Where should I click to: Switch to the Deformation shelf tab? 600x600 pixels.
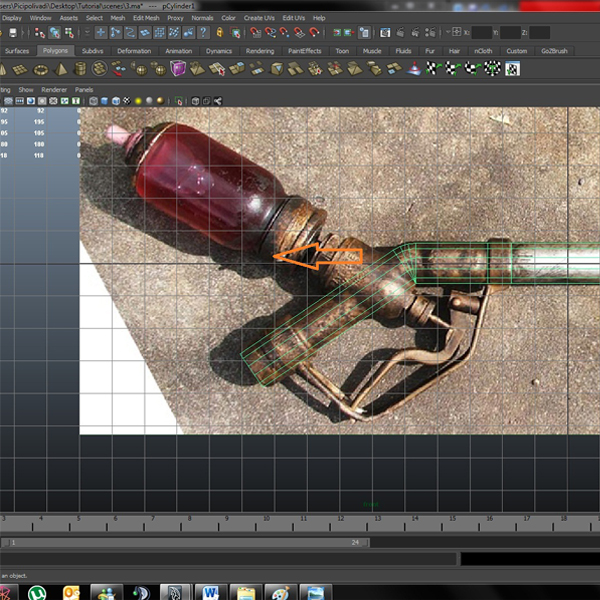(134, 51)
